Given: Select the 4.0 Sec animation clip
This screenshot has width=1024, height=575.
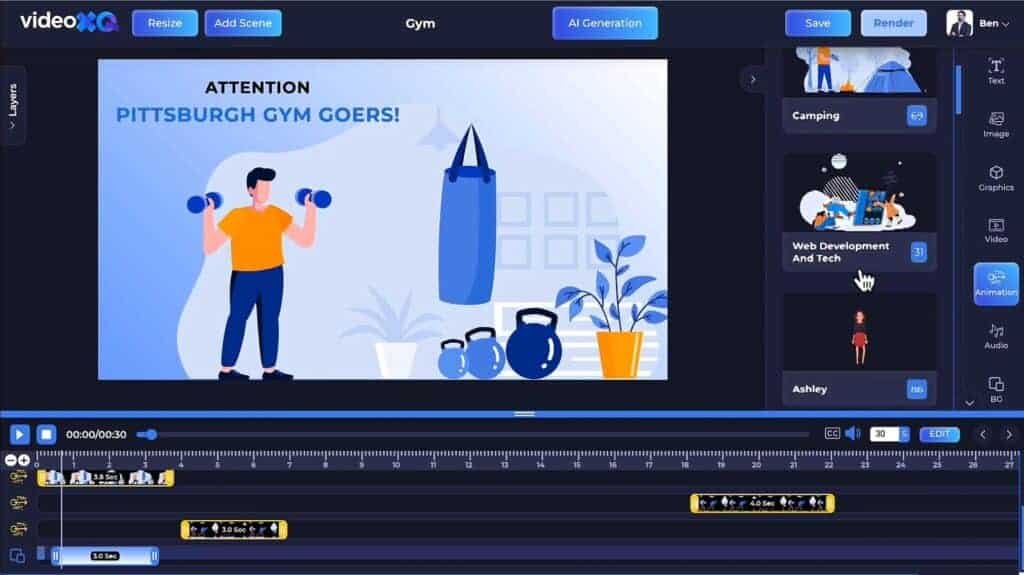Looking at the screenshot, I should pos(762,503).
